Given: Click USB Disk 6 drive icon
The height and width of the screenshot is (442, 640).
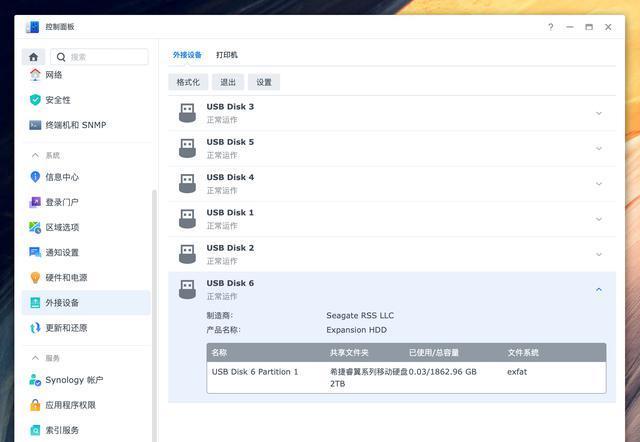Looking at the screenshot, I should 187,289.
